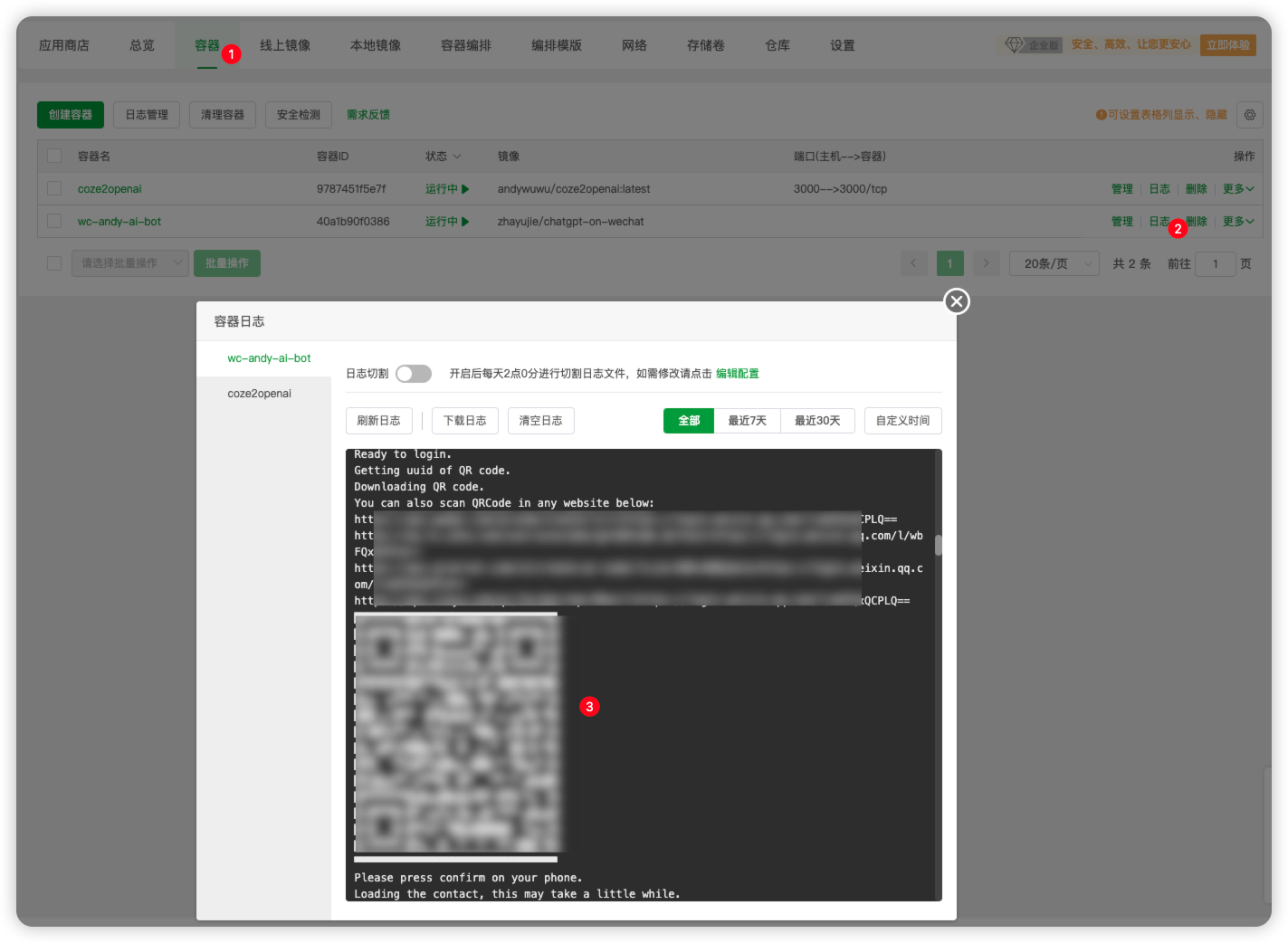This screenshot has height=943, width=1288.
Task: Click 管理 for wc-andy-ai-bot row
Action: [1122, 222]
